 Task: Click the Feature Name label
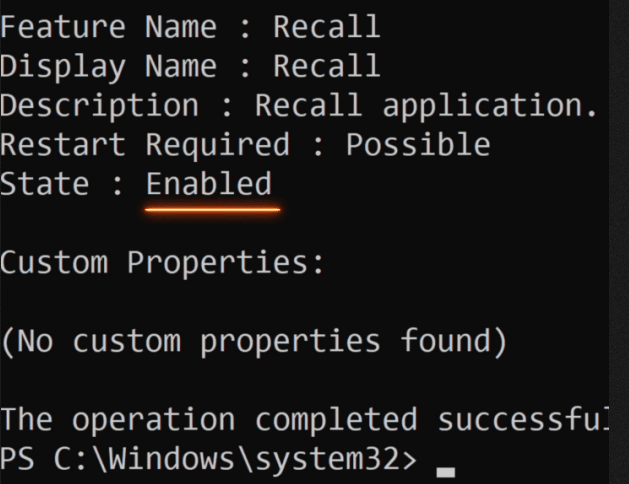pos(108,27)
